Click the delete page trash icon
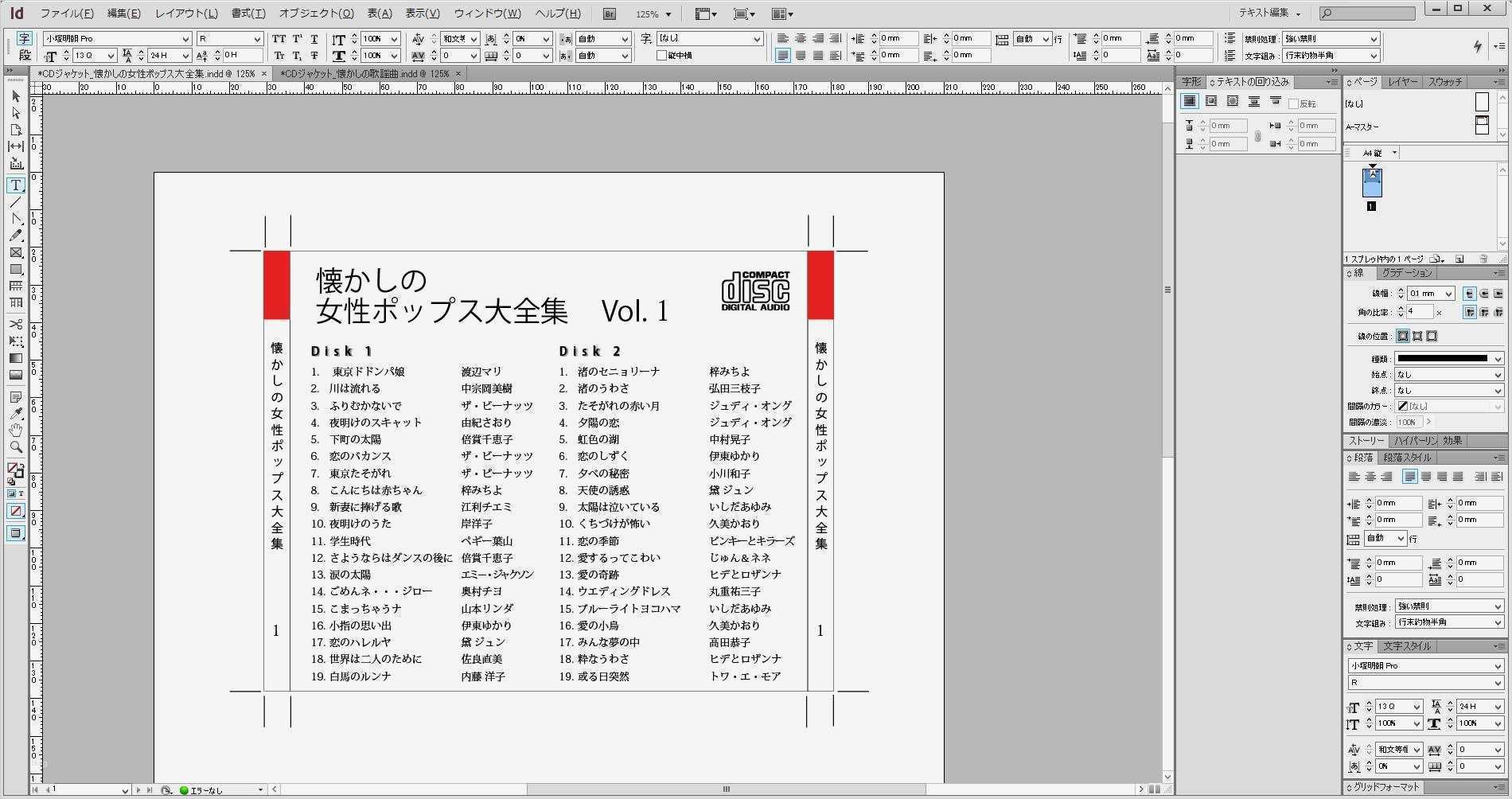1512x799 pixels. pyautogui.click(x=1483, y=259)
